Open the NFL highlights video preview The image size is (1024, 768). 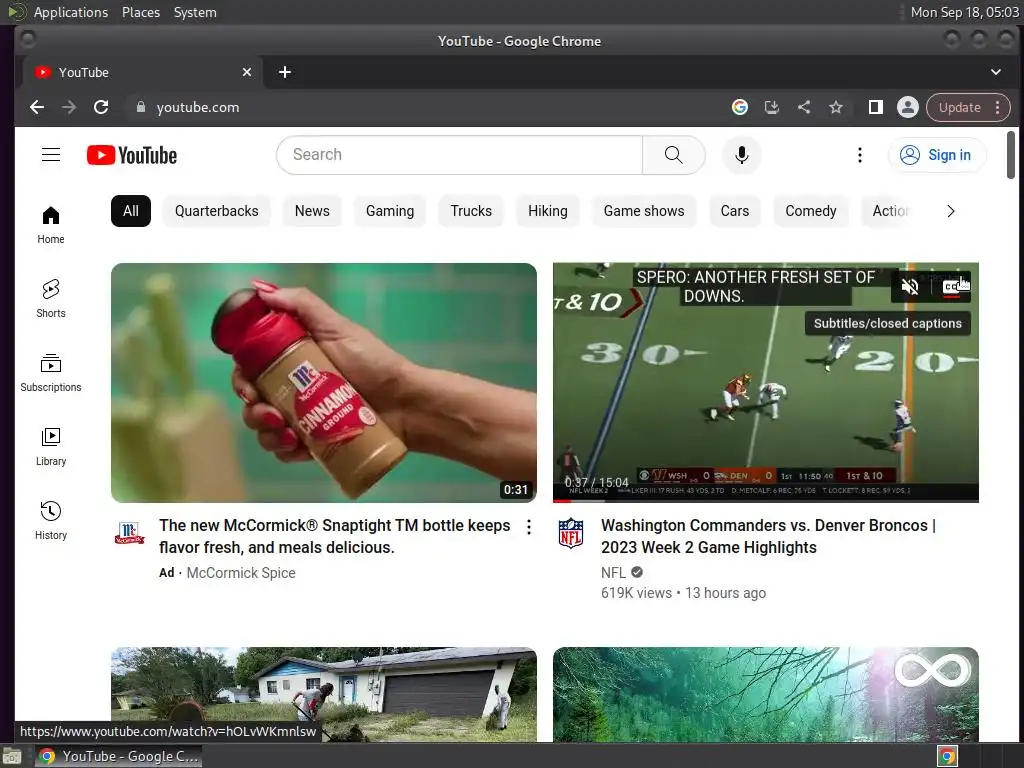click(x=765, y=383)
